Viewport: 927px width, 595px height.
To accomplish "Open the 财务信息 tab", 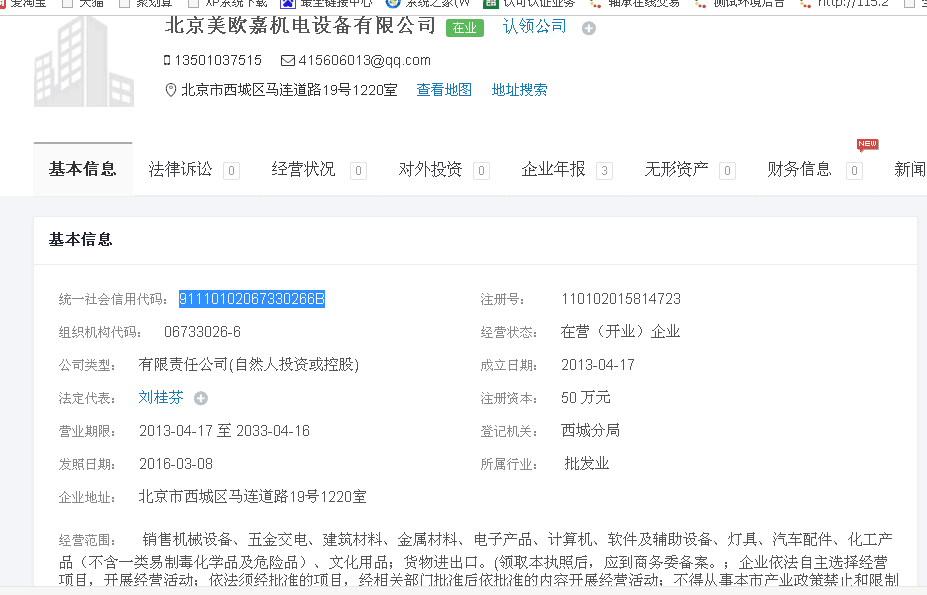I will pos(799,169).
